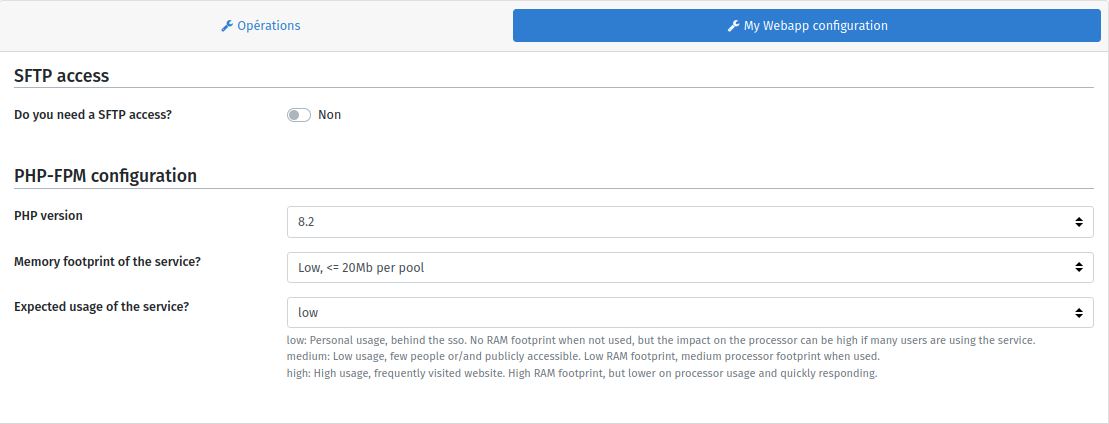Click the SFTP access section heading
Viewport: 1109px width, 424px height.
click(x=61, y=76)
